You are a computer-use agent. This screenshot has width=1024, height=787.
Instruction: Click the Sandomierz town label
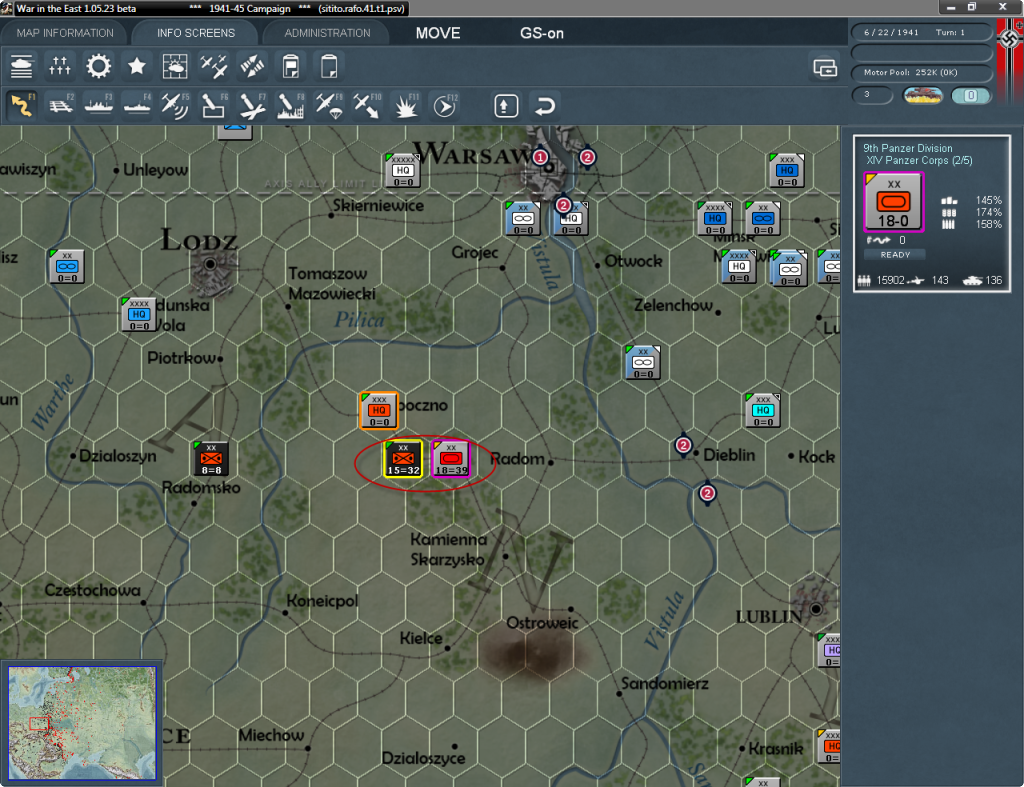tap(665, 684)
